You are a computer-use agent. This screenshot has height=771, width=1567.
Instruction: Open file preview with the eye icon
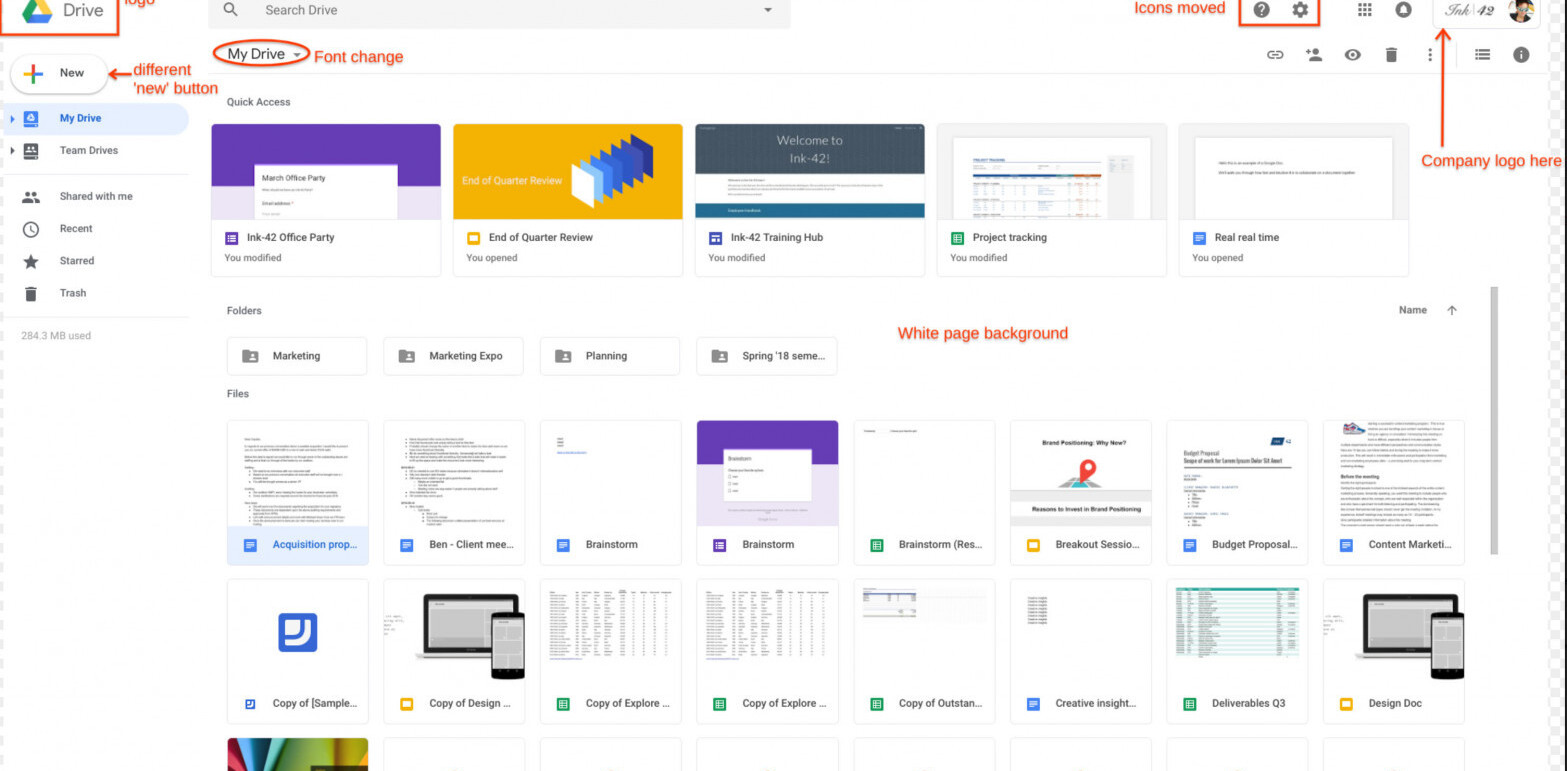tap(1352, 55)
